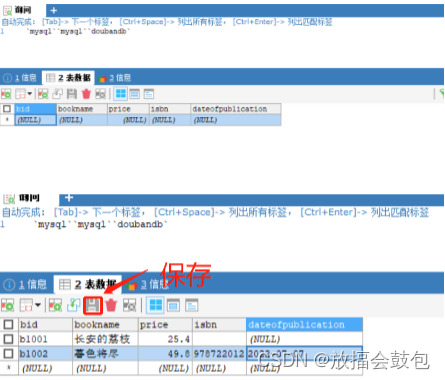Viewport: 445px width, 380px height.
Task: Select text view icon above the empty table
Action: pyautogui.click(x=149, y=94)
